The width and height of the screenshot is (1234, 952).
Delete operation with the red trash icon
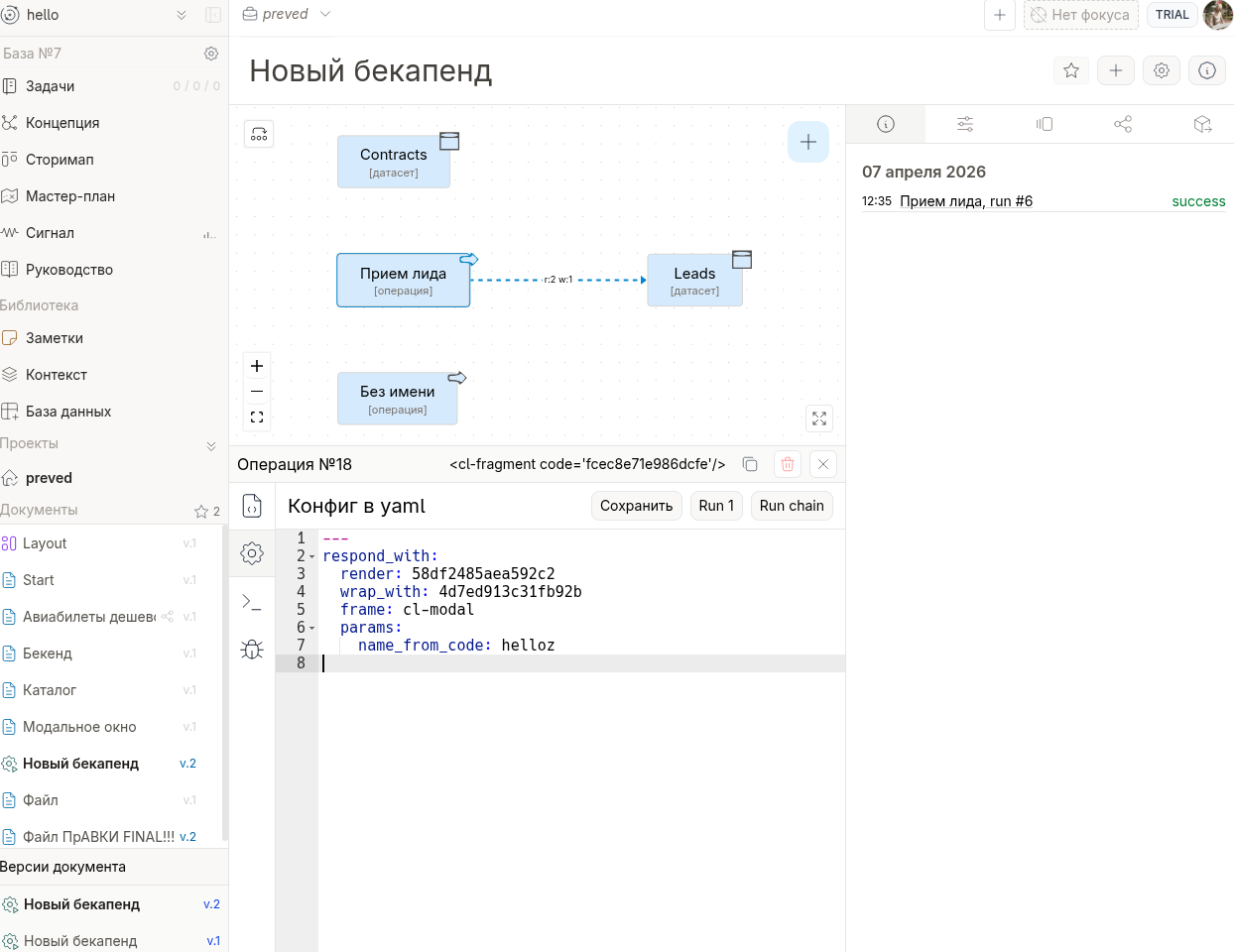click(x=788, y=464)
